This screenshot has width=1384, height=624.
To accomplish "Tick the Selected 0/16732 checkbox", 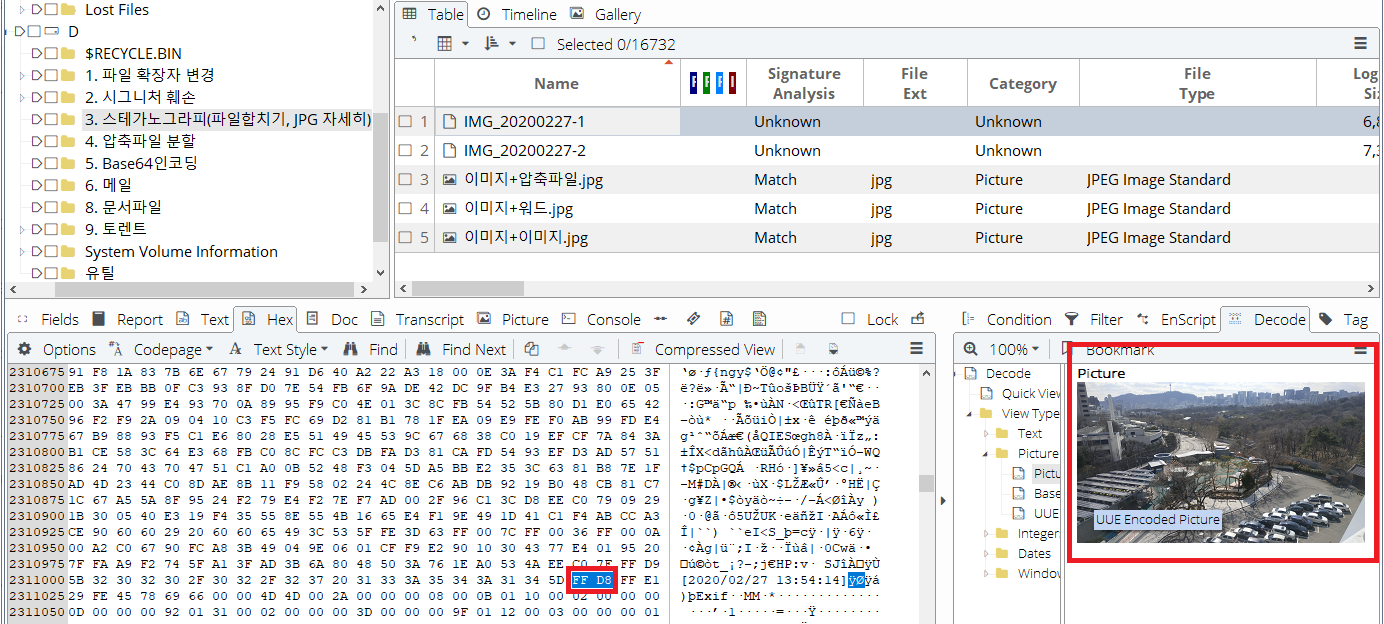I will 539,44.
